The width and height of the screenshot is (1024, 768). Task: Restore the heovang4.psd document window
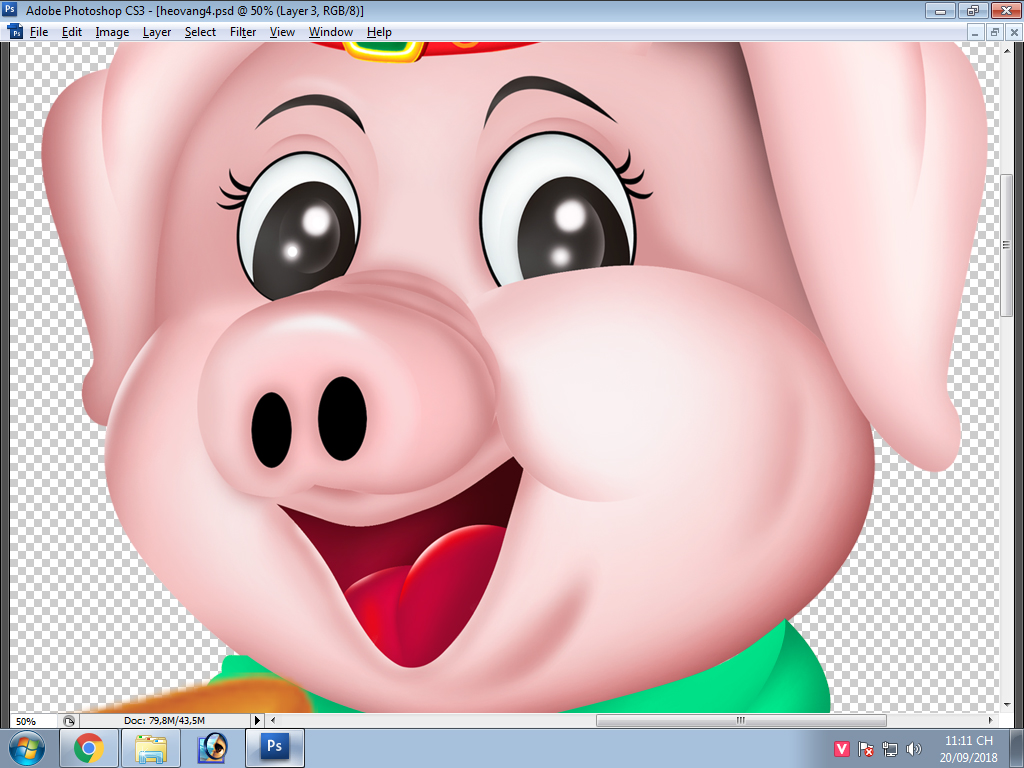click(x=993, y=31)
